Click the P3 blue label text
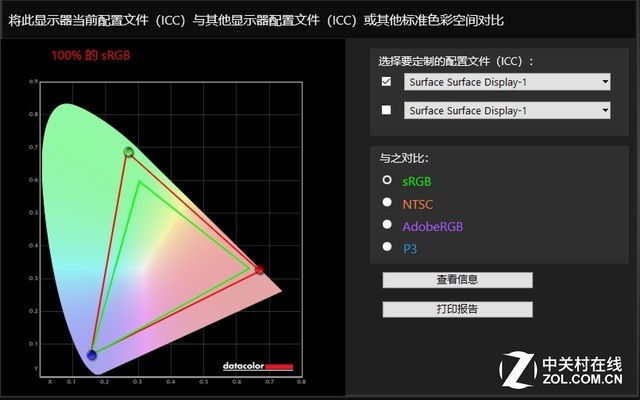The height and width of the screenshot is (400, 640). pyautogui.click(x=410, y=249)
